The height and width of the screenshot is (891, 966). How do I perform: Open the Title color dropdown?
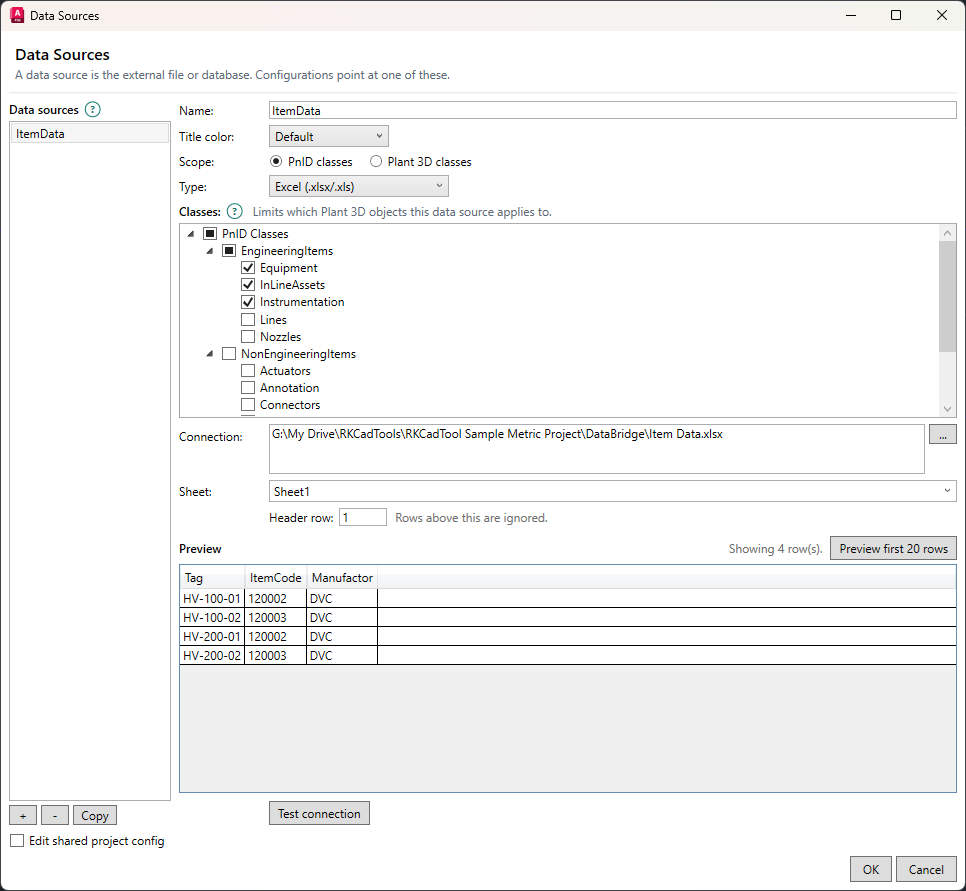pyautogui.click(x=329, y=136)
